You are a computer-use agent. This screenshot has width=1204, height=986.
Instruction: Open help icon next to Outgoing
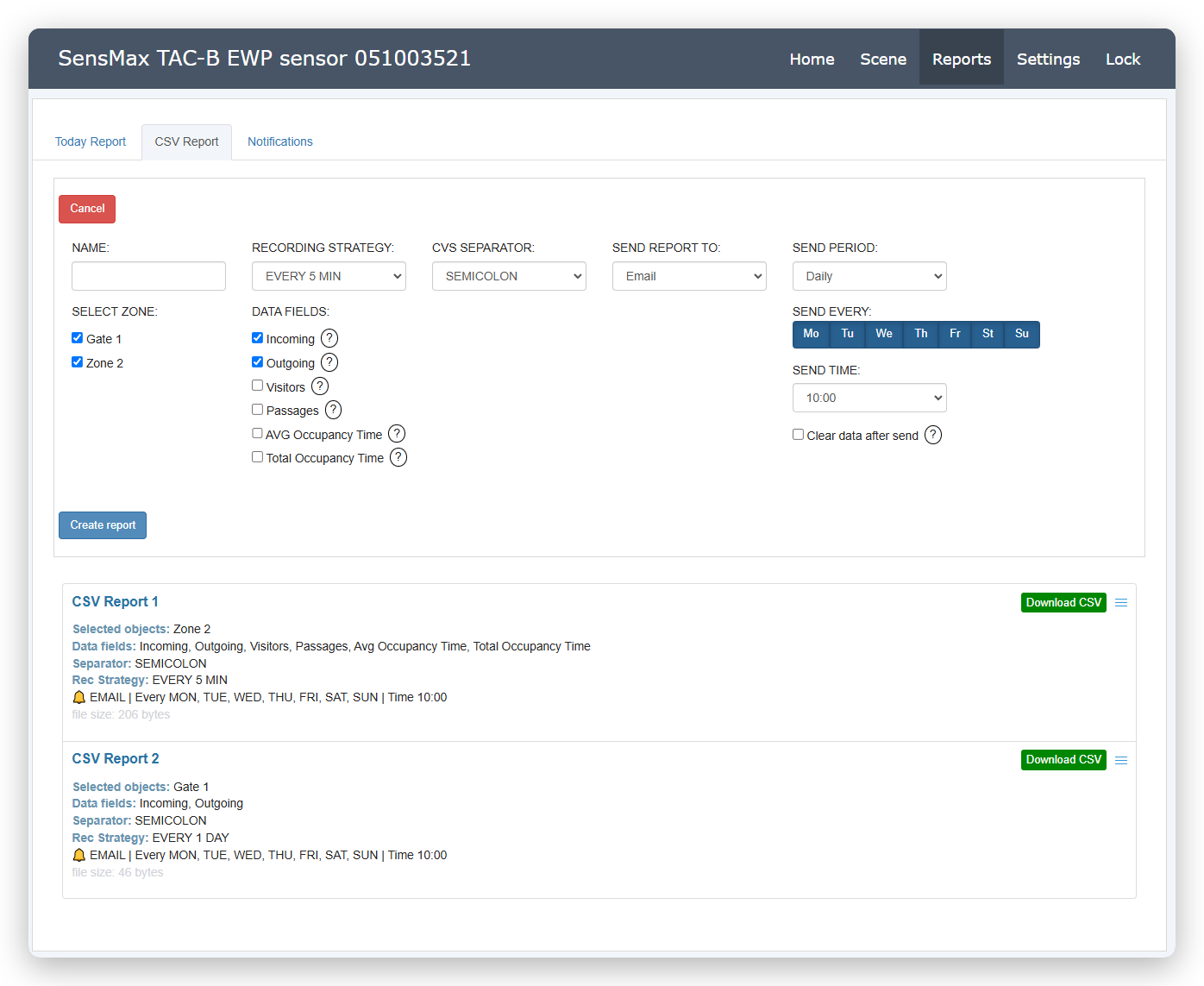[329, 362]
